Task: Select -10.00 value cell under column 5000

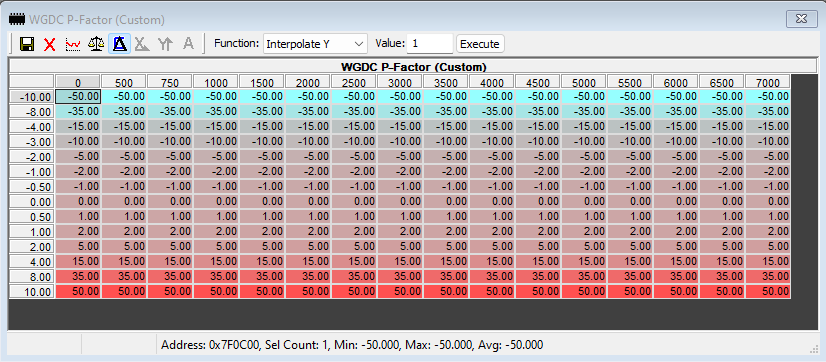Action: [584, 141]
